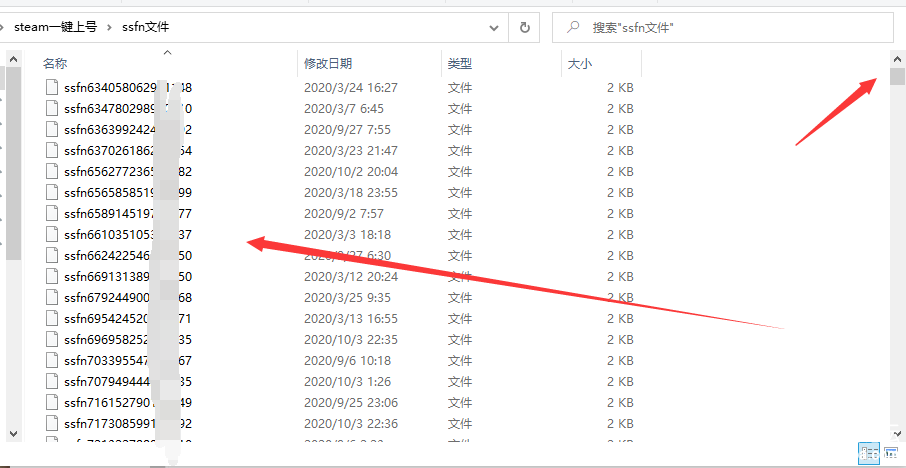
Task: Click file icon of item modified 2020/9/27 7:55
Action: tap(52, 129)
